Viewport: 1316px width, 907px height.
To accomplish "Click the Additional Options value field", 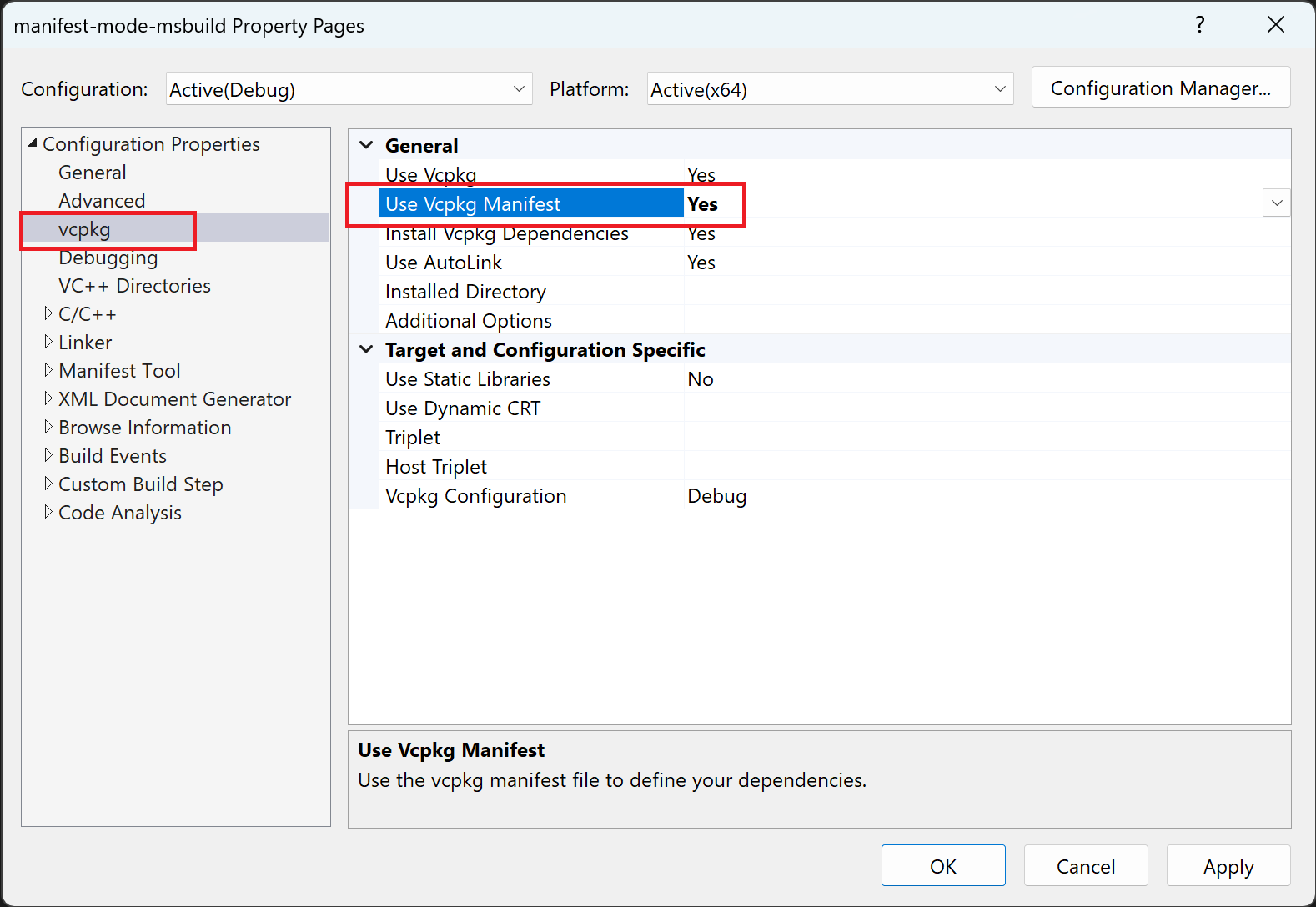I will pyautogui.click(x=984, y=321).
